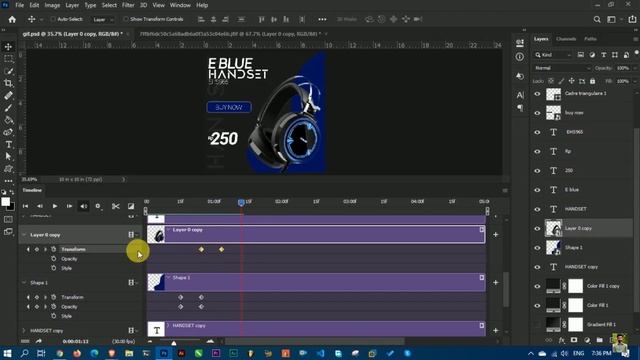The height and width of the screenshot is (360, 640).
Task: Go to first frame of timeline
Action: (x=25, y=206)
